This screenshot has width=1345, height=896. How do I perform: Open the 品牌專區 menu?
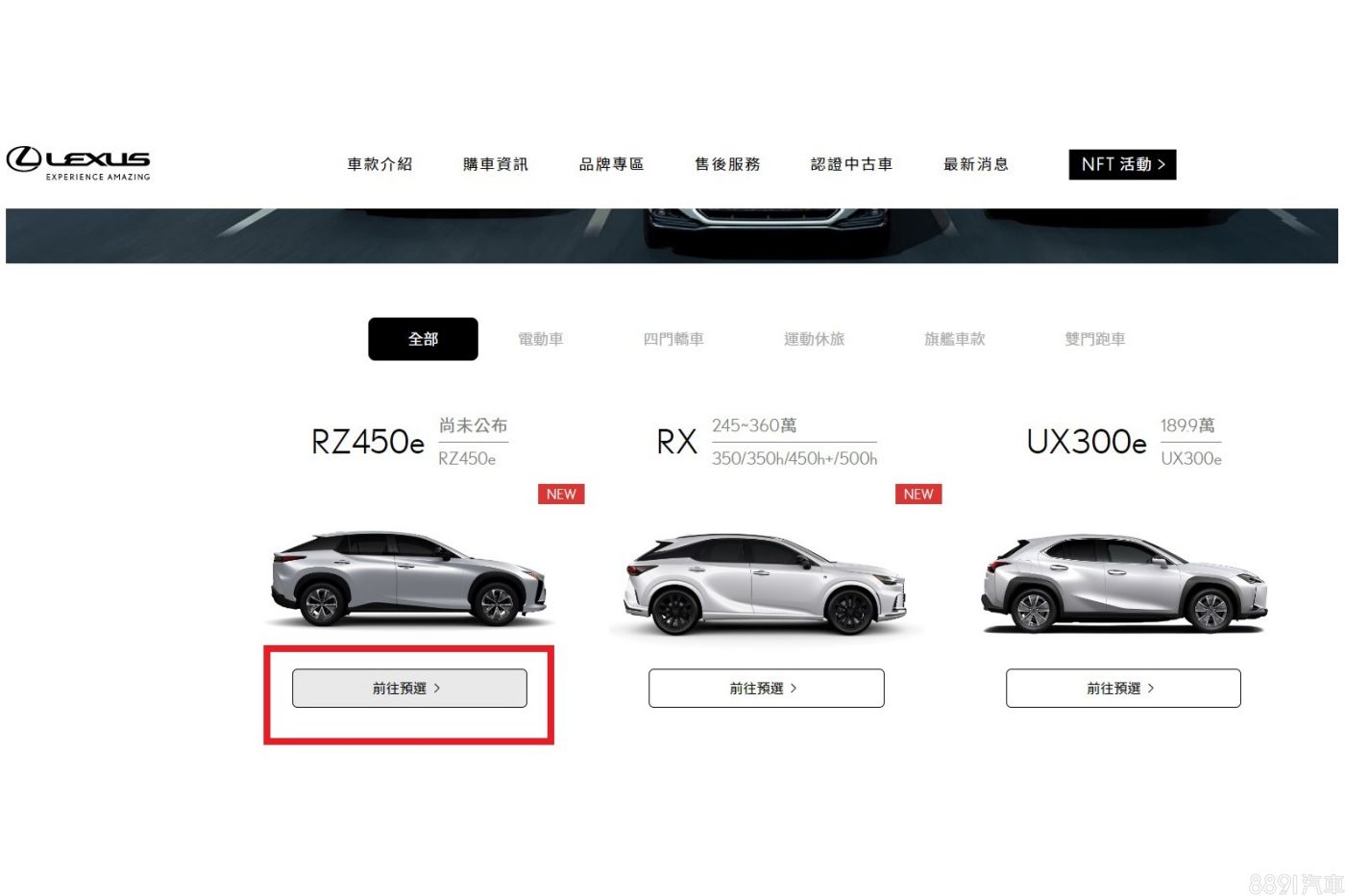tap(611, 164)
